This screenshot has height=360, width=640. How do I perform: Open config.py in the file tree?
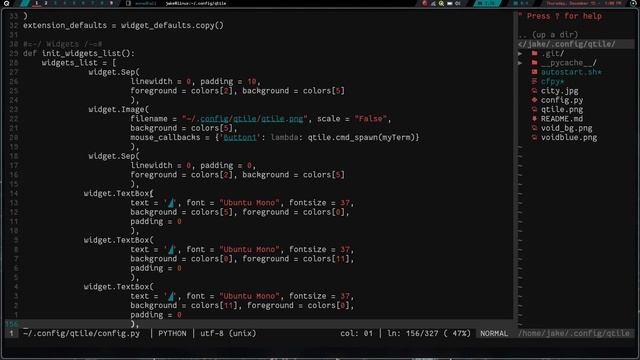[x=562, y=100]
